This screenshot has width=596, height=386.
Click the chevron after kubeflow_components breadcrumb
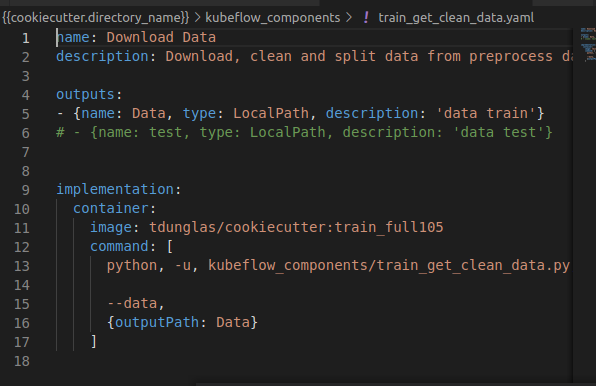click(349, 17)
